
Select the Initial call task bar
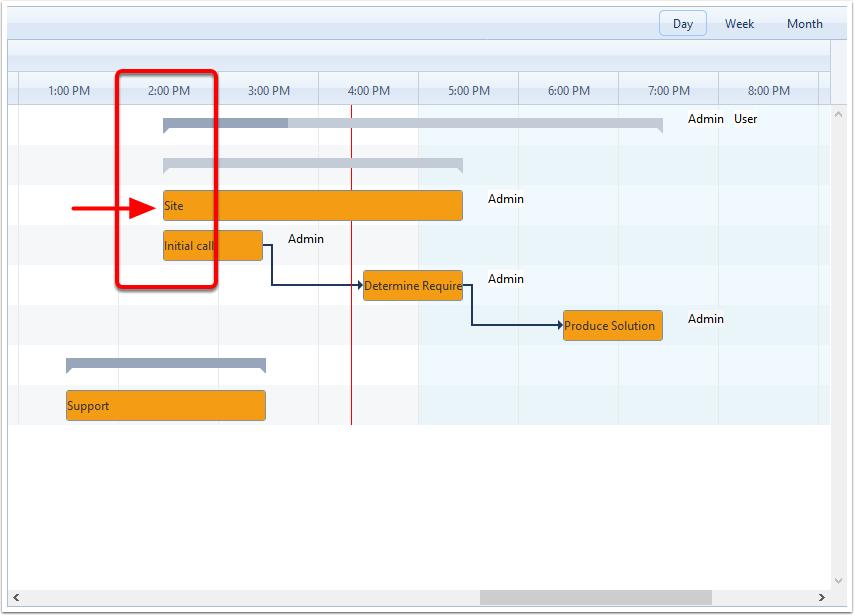[x=213, y=246]
